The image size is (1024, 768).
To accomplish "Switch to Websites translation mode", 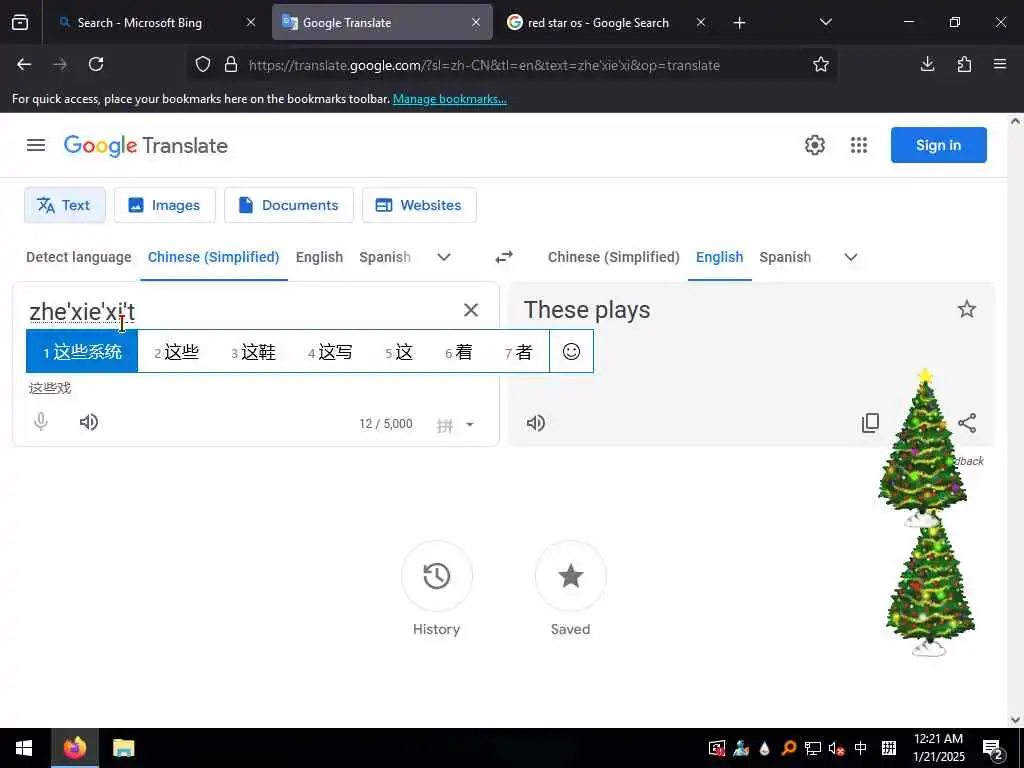I will [419, 205].
